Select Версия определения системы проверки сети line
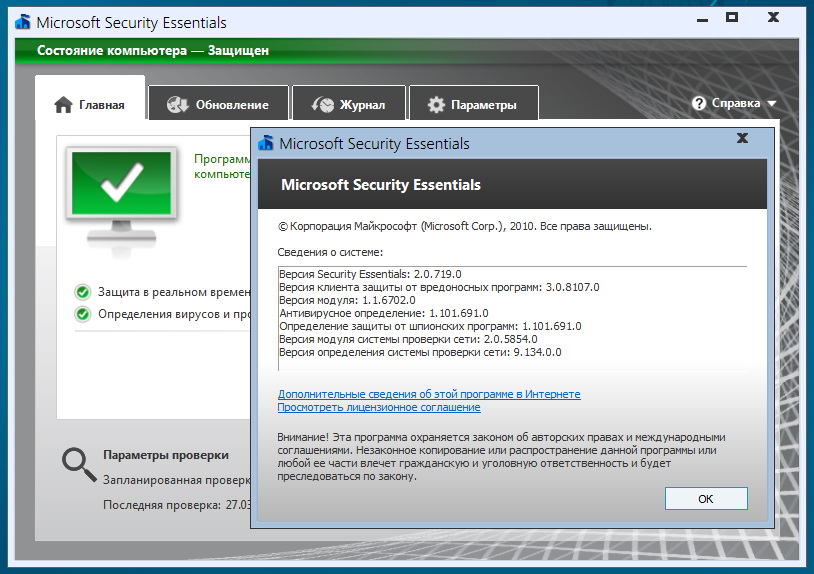The width and height of the screenshot is (814, 574). [x=420, y=352]
